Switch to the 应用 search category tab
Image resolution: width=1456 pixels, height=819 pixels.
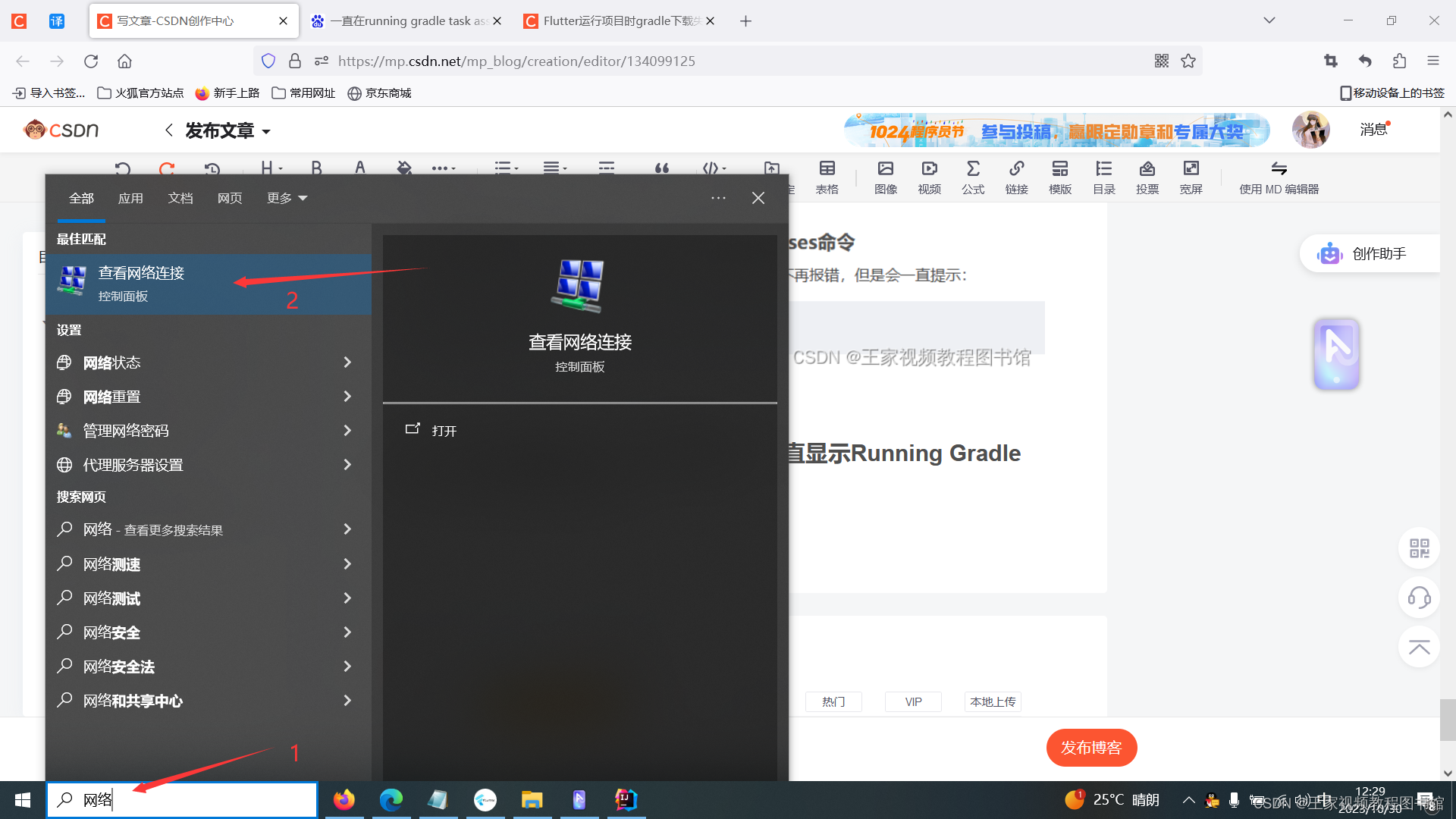[130, 198]
